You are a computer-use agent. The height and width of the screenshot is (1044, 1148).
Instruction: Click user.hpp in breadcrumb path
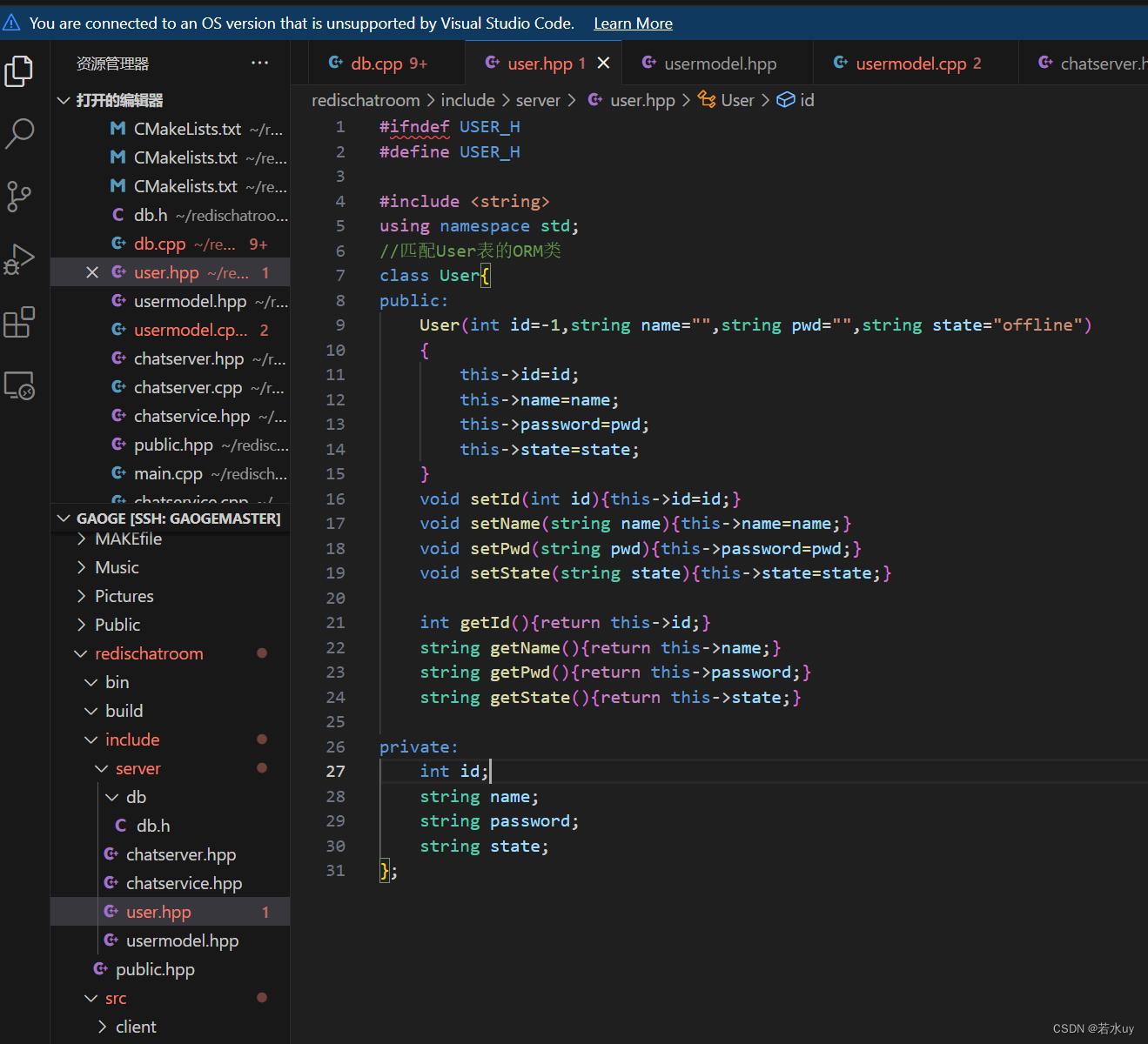642,100
